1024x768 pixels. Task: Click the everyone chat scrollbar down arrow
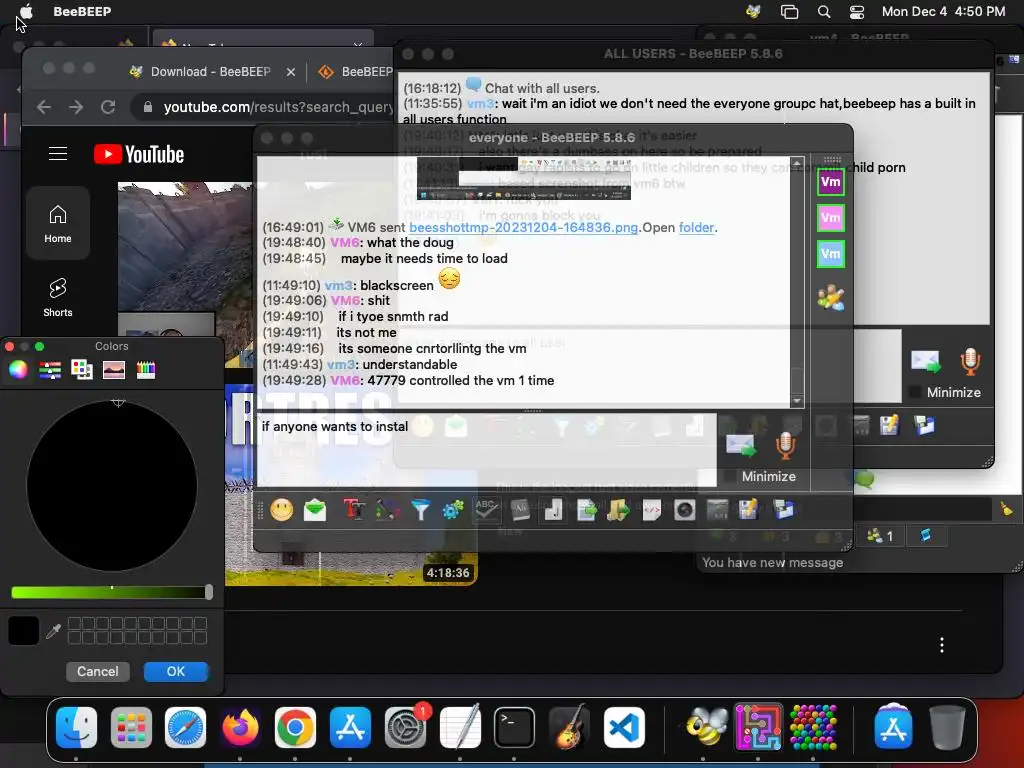797,401
